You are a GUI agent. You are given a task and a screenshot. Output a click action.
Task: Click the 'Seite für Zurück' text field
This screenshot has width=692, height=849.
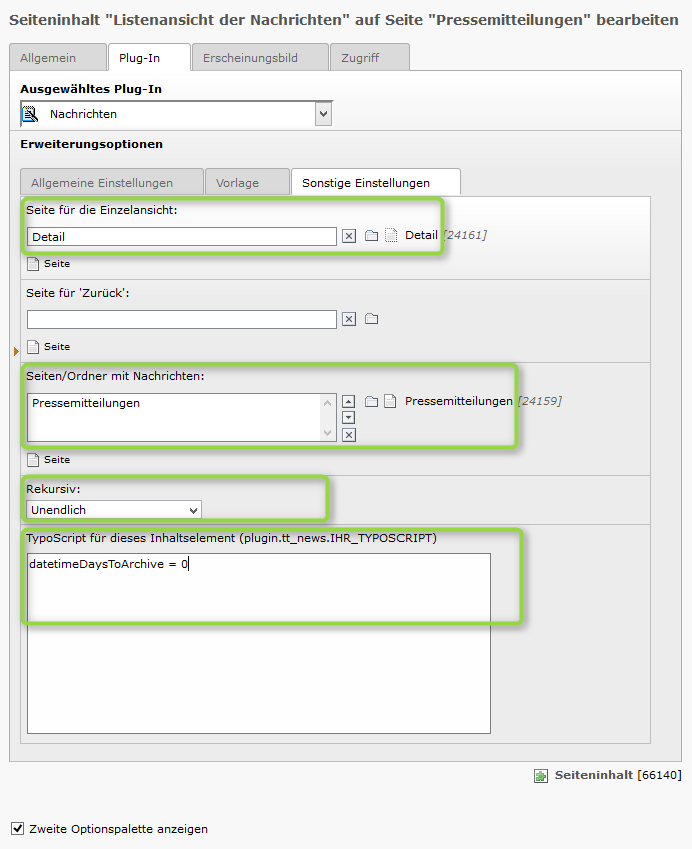point(182,319)
